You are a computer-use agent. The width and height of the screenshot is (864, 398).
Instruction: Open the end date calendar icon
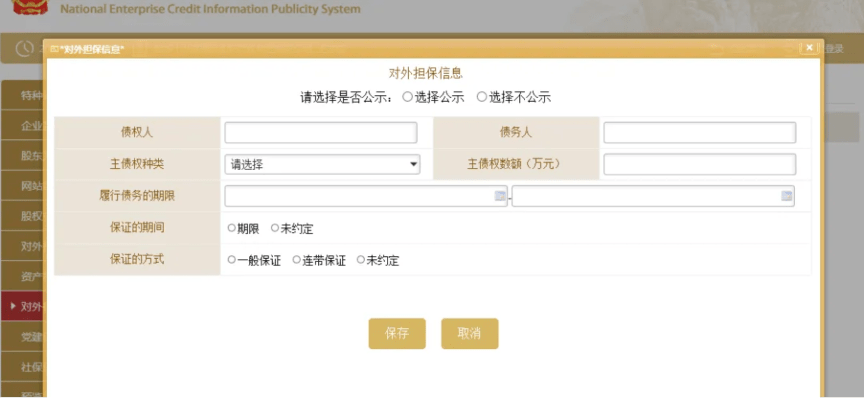click(787, 196)
